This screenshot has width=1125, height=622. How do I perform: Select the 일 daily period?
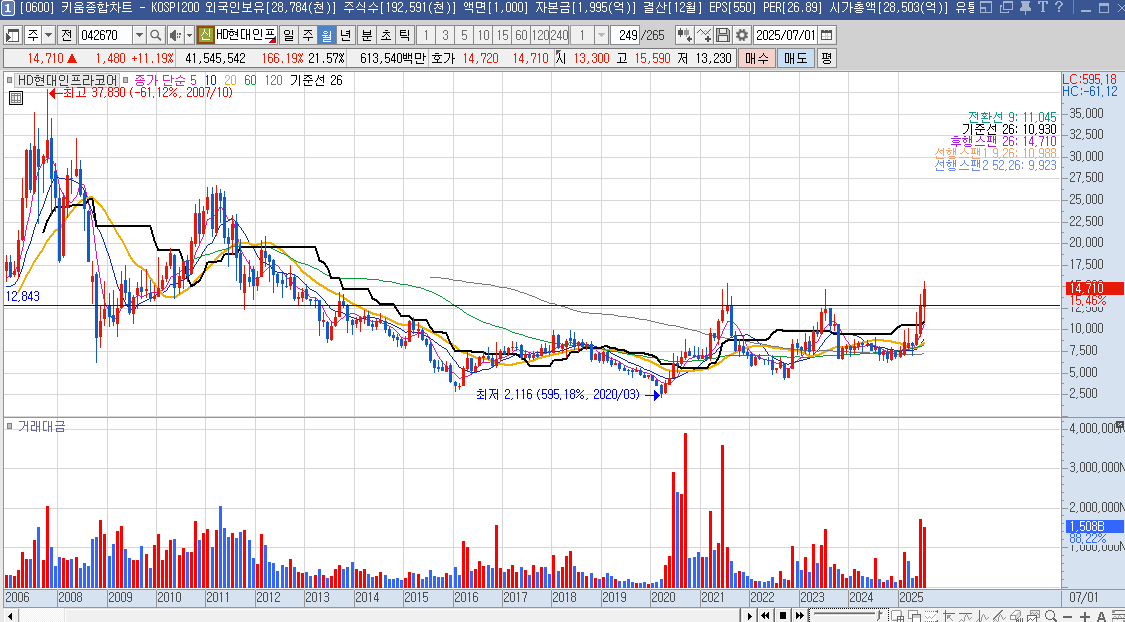[288, 35]
